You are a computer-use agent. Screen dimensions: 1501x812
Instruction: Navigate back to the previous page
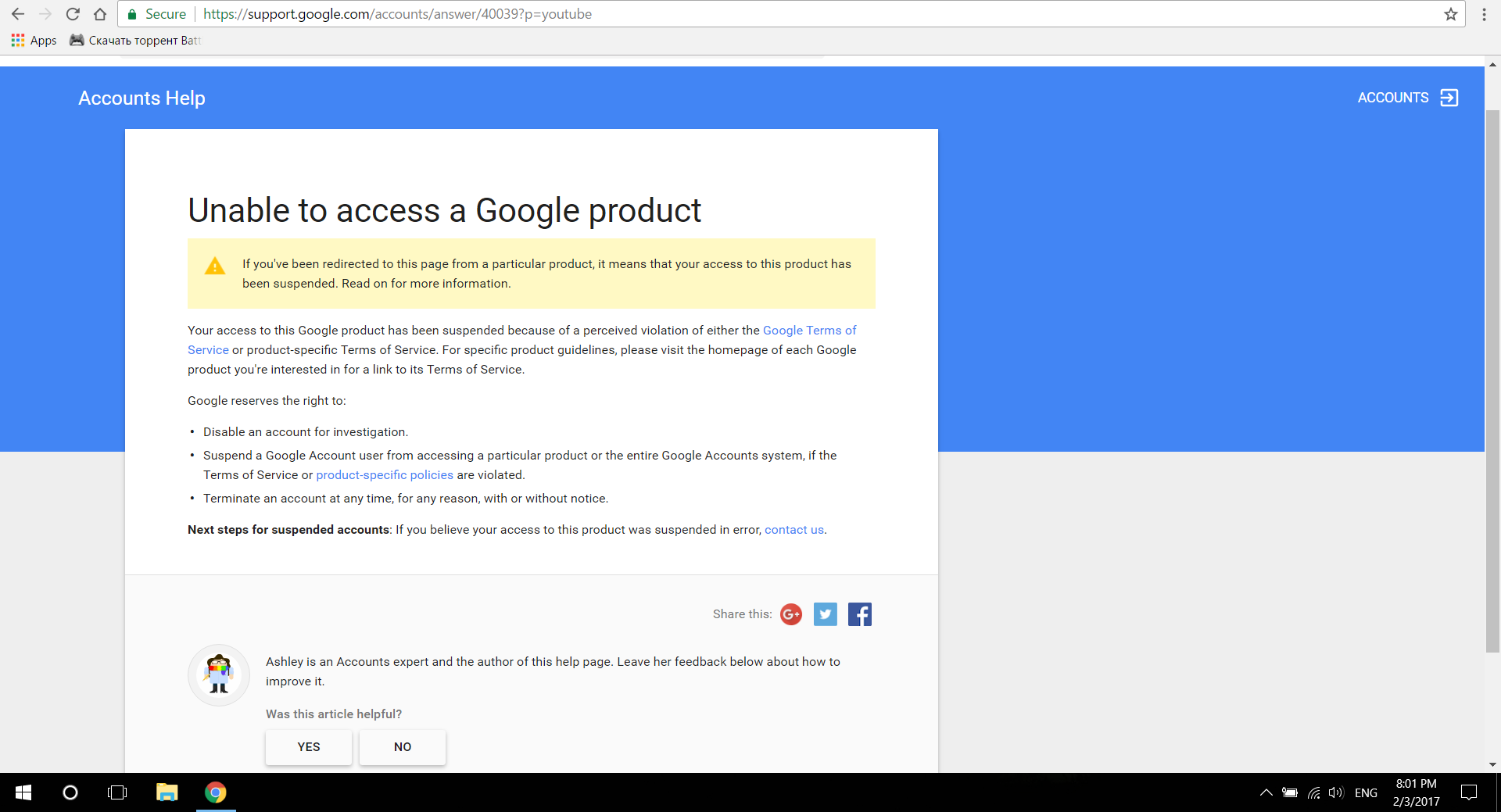click(18, 14)
